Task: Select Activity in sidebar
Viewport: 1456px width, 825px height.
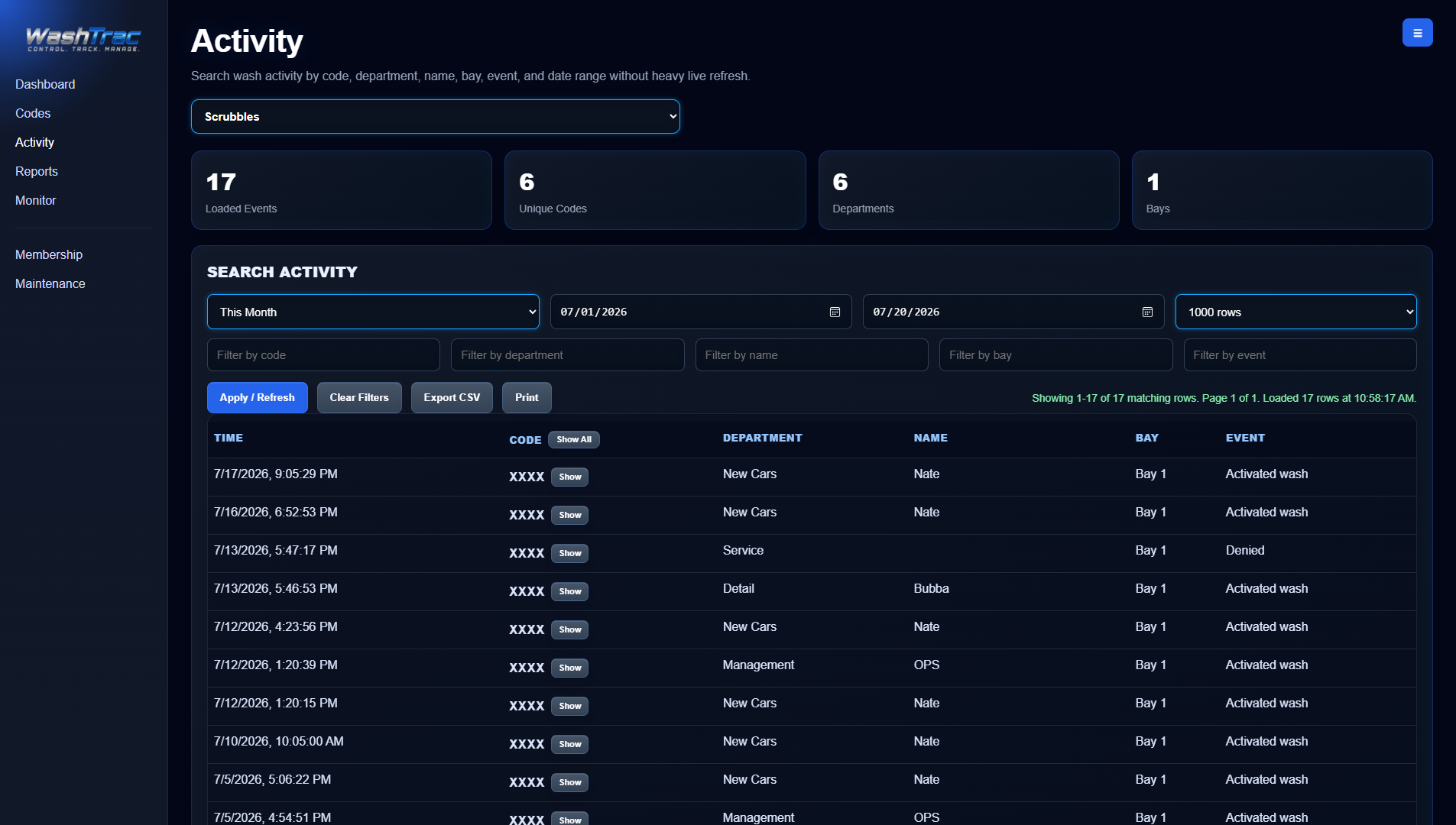Action: click(x=34, y=142)
